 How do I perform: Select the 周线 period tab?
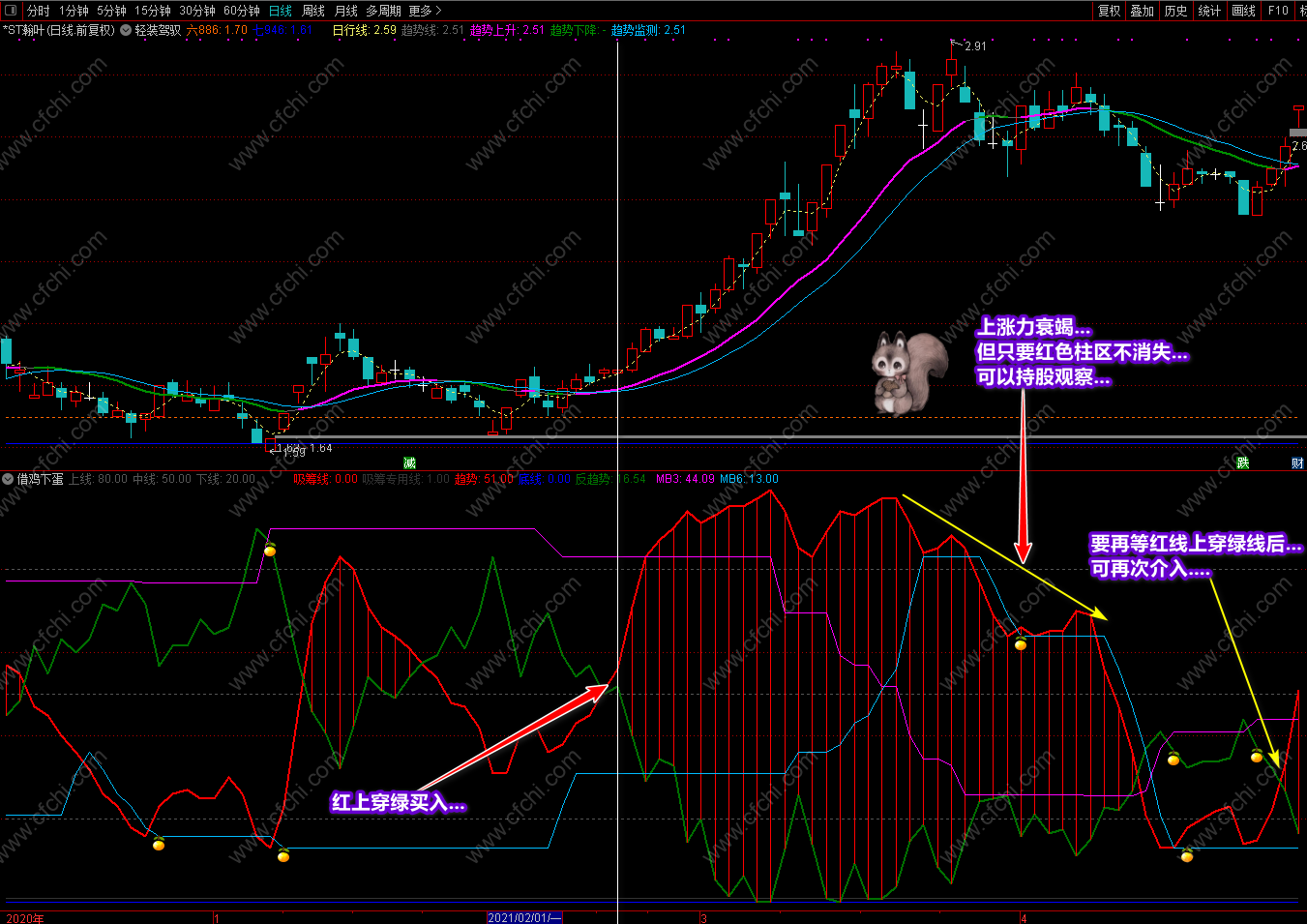[313, 11]
